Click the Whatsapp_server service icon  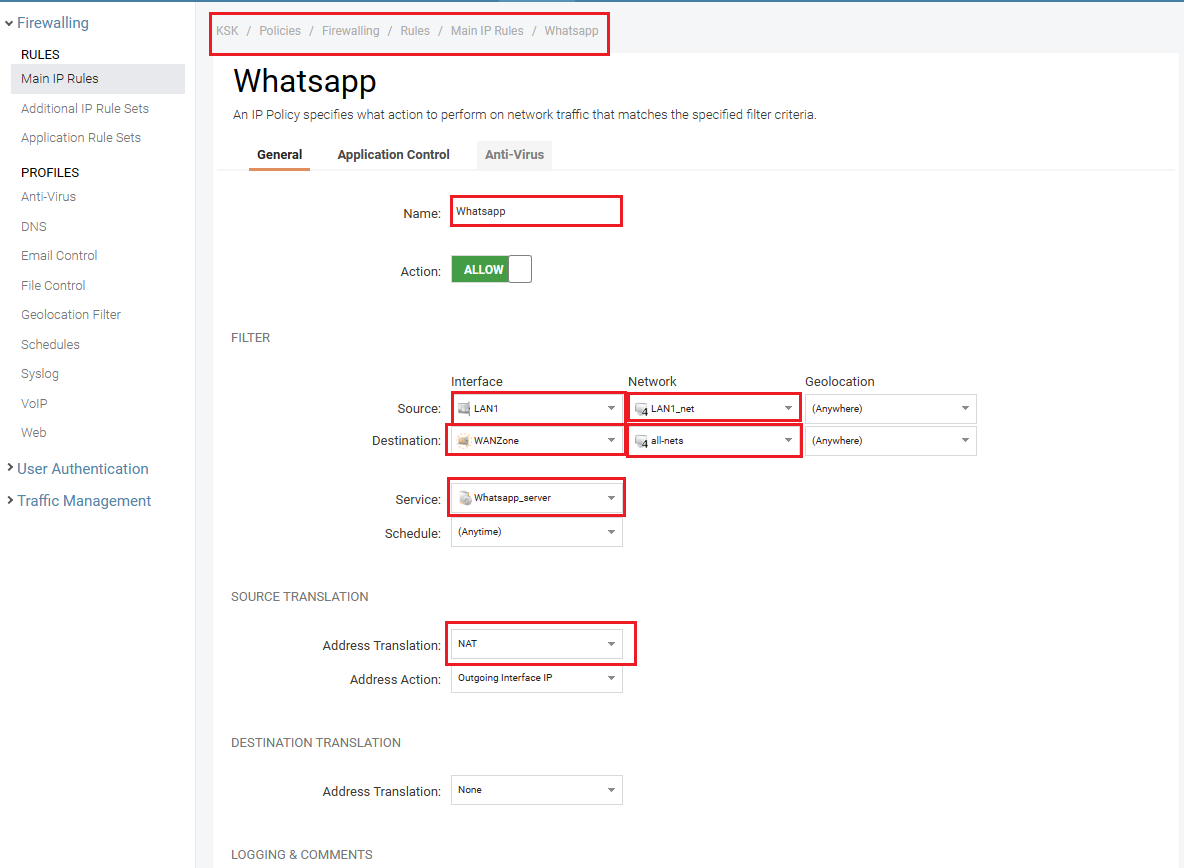(x=465, y=498)
